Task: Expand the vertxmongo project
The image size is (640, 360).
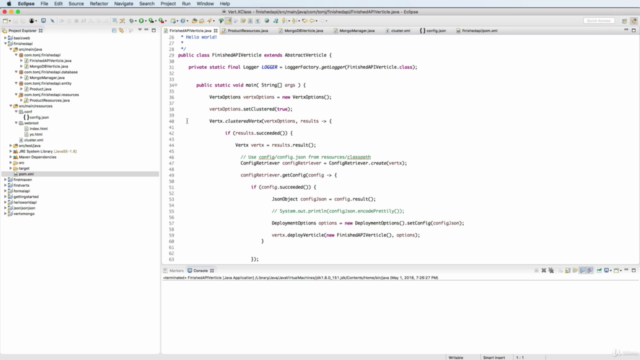Action: point(5,214)
